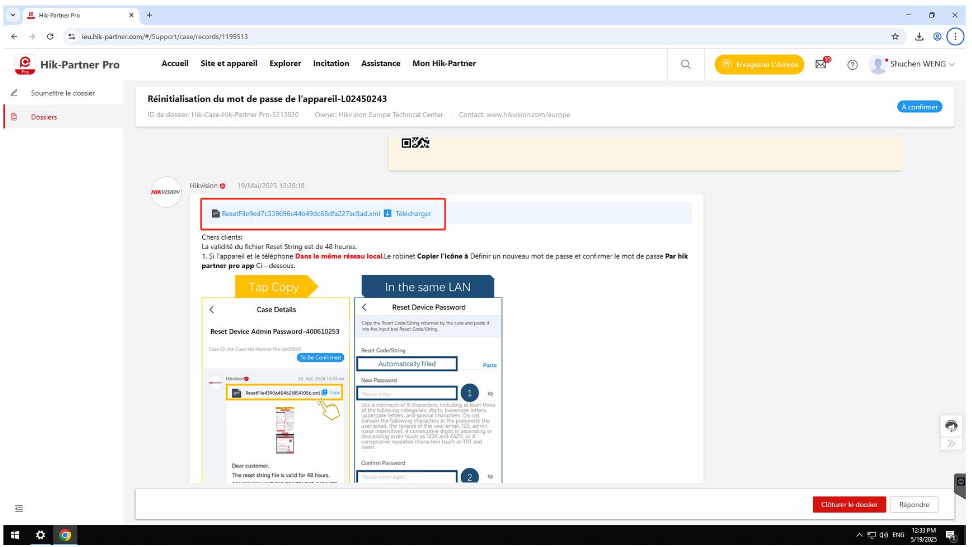Go back in browser history

click(x=14, y=37)
